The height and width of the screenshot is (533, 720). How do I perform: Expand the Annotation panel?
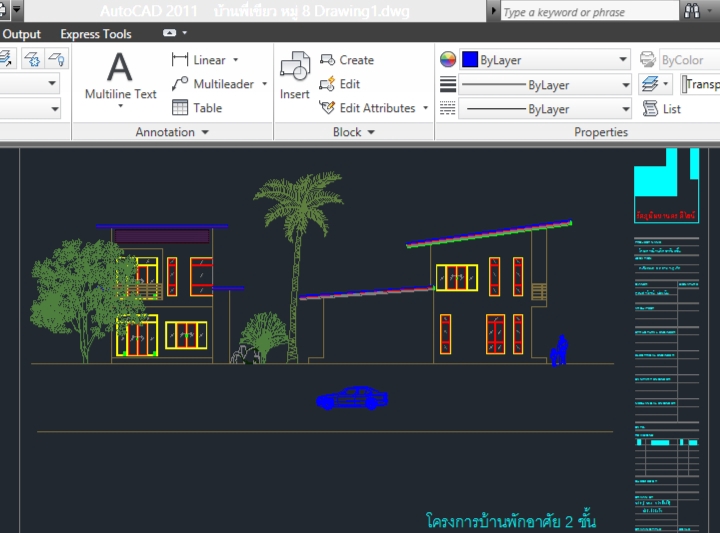tap(172, 132)
